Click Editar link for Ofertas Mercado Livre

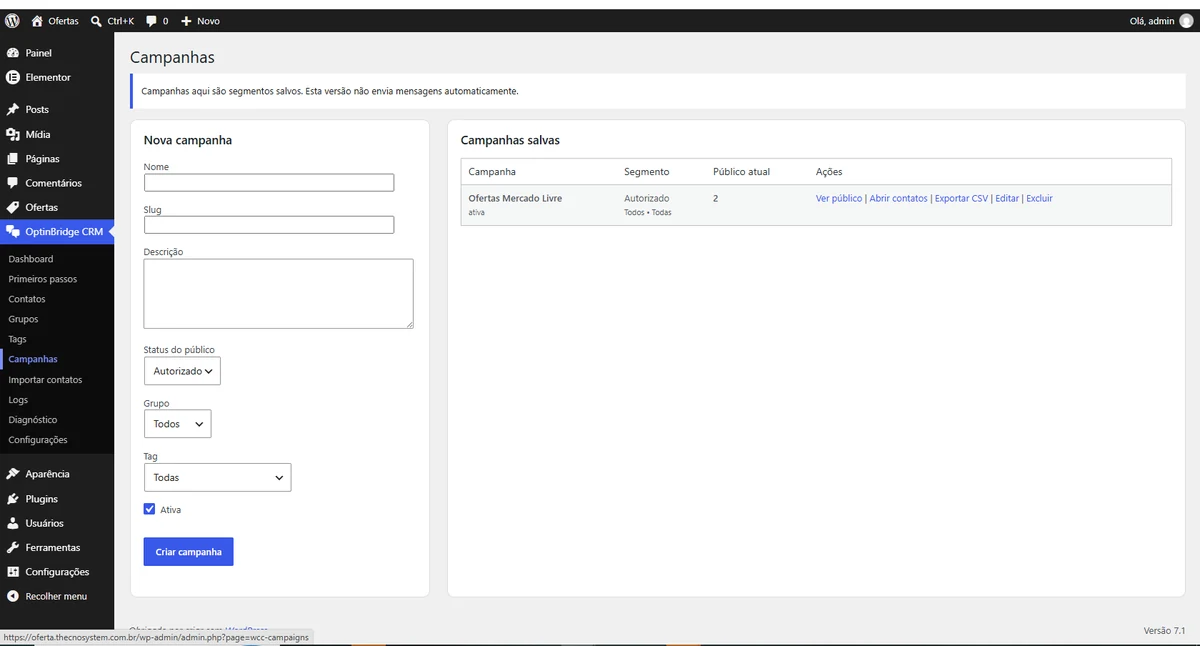[1007, 198]
